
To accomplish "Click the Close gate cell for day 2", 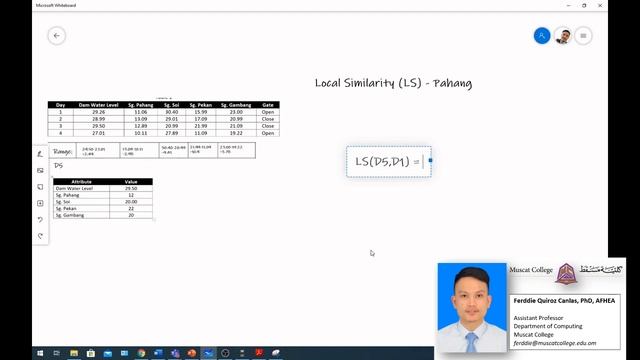I will (268, 119).
